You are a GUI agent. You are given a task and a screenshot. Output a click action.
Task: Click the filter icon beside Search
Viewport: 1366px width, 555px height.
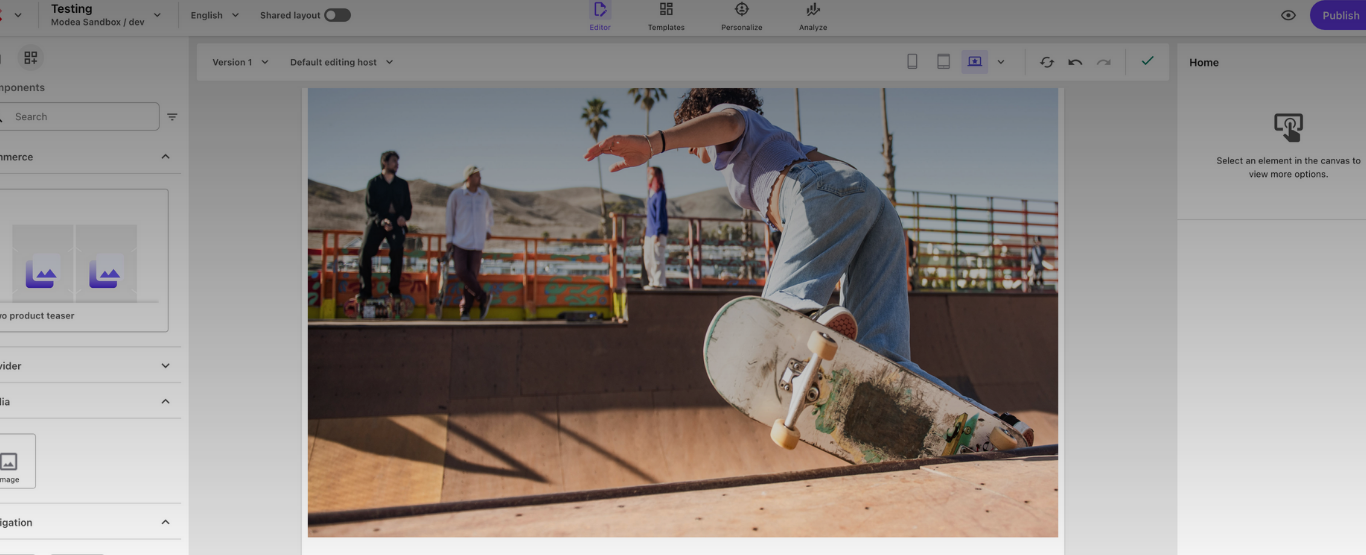click(172, 117)
